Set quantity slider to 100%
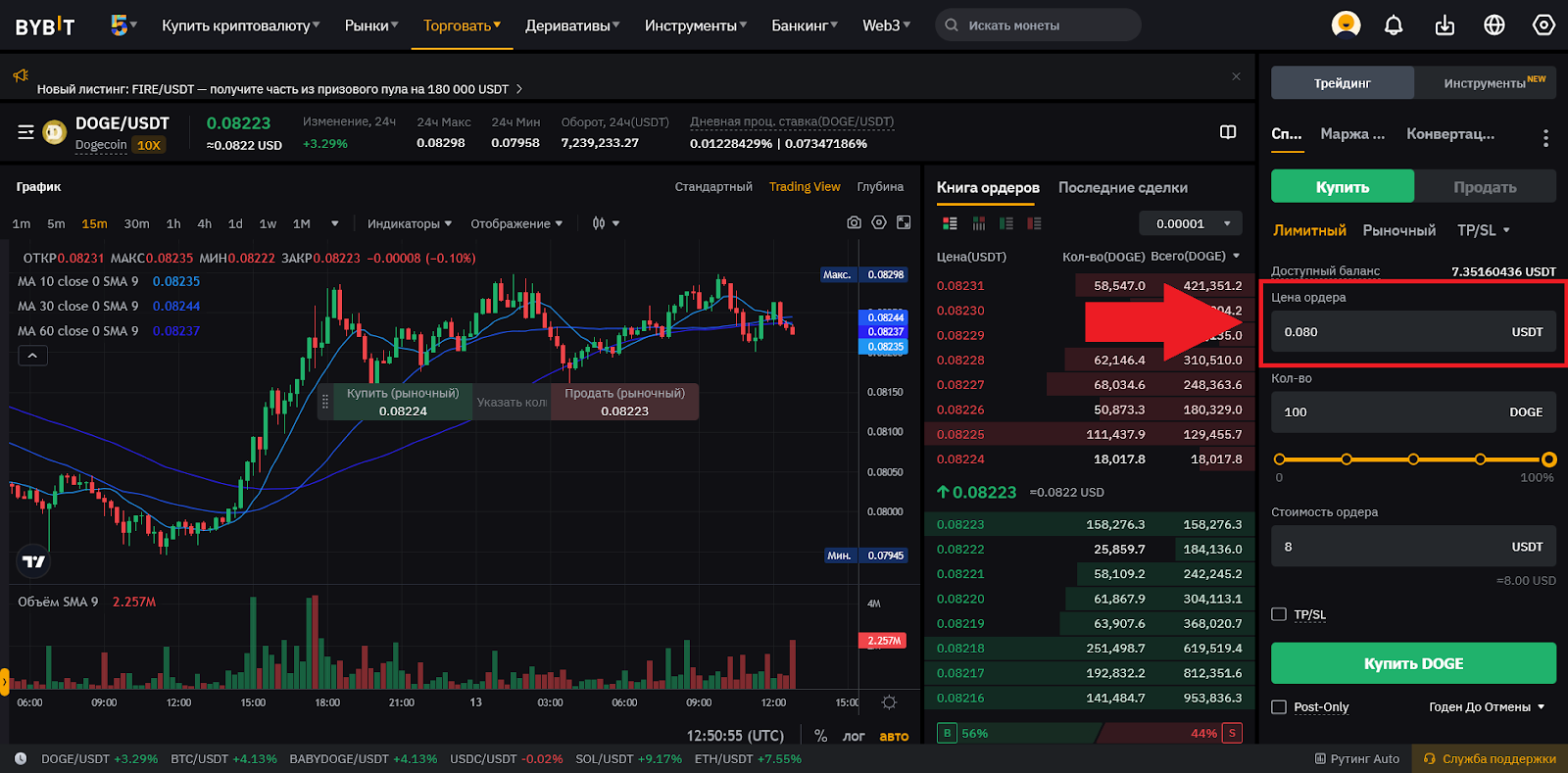The height and width of the screenshot is (773, 1568). pyautogui.click(x=1548, y=459)
